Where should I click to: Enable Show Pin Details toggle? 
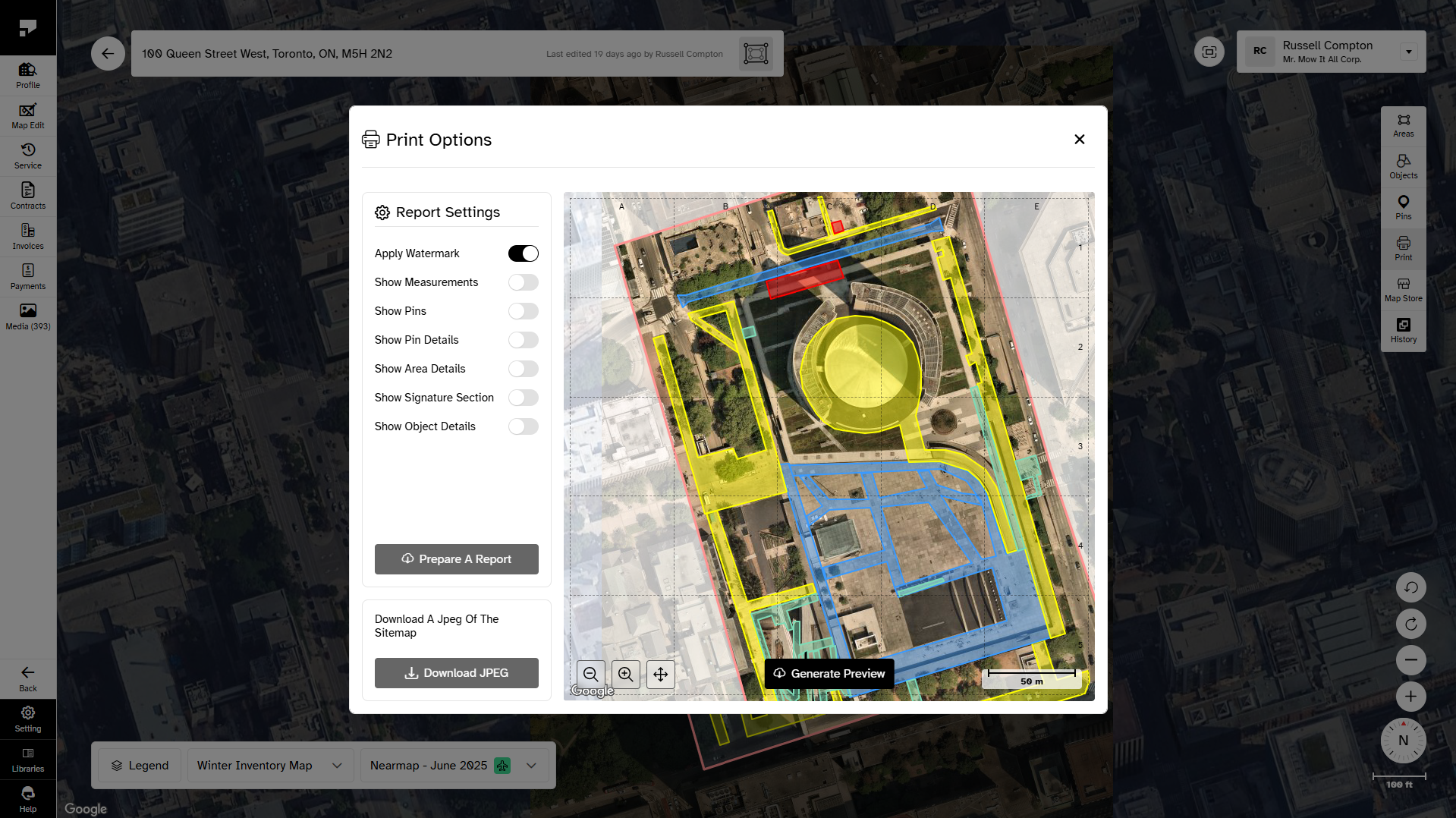point(524,340)
